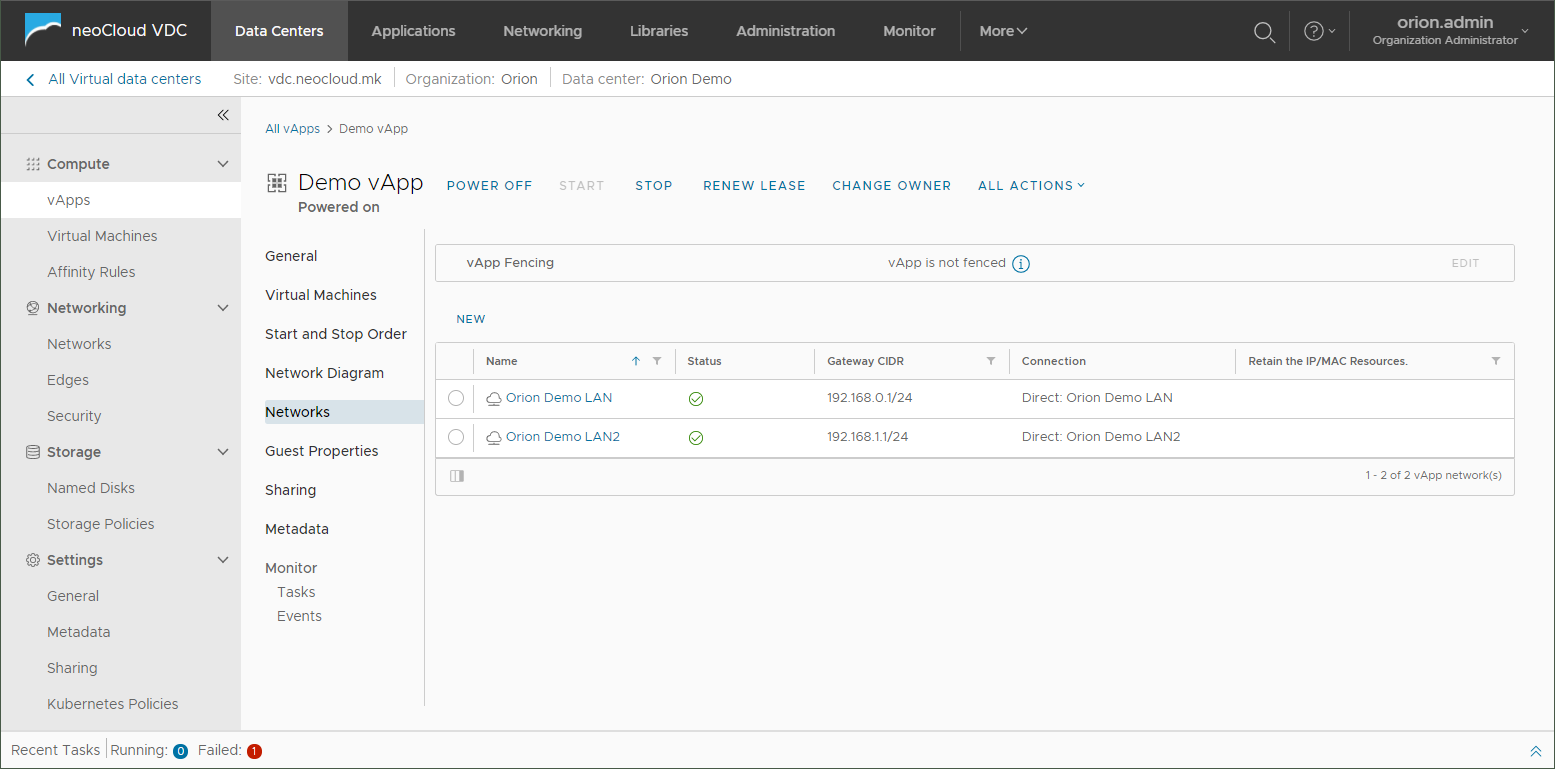Click CHANGE OWNER

click(x=892, y=185)
